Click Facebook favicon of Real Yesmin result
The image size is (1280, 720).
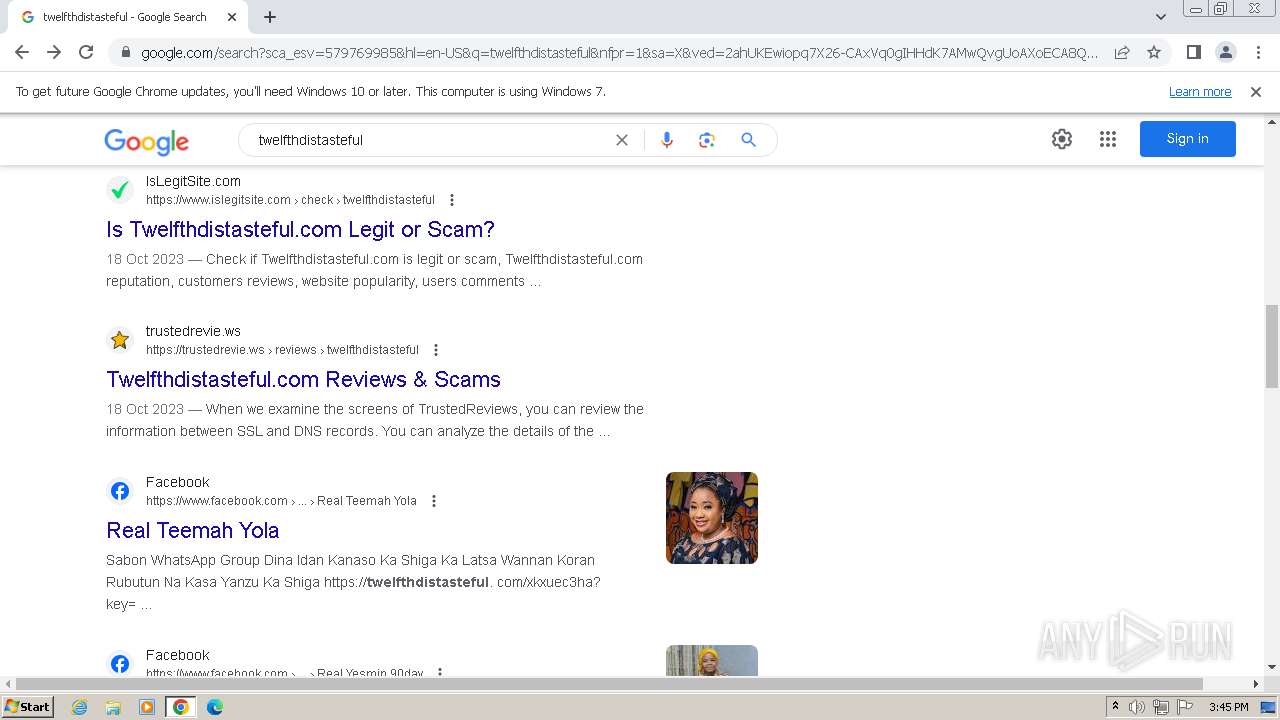point(120,663)
